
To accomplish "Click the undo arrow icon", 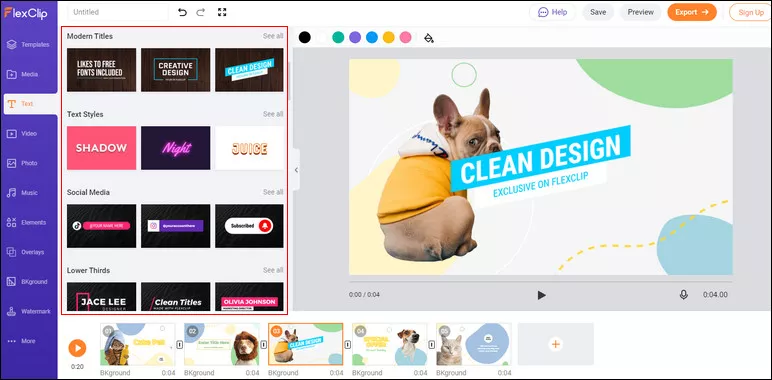I will click(182, 12).
